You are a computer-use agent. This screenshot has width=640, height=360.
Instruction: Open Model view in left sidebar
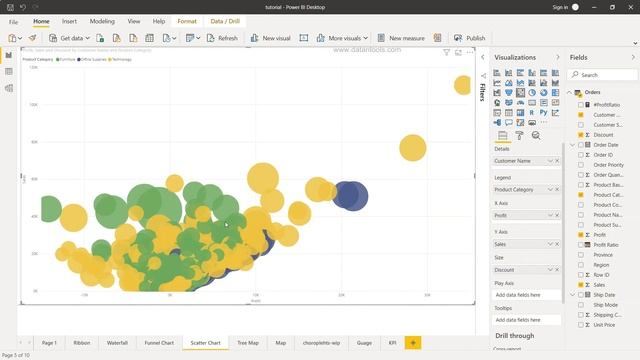click(9, 88)
